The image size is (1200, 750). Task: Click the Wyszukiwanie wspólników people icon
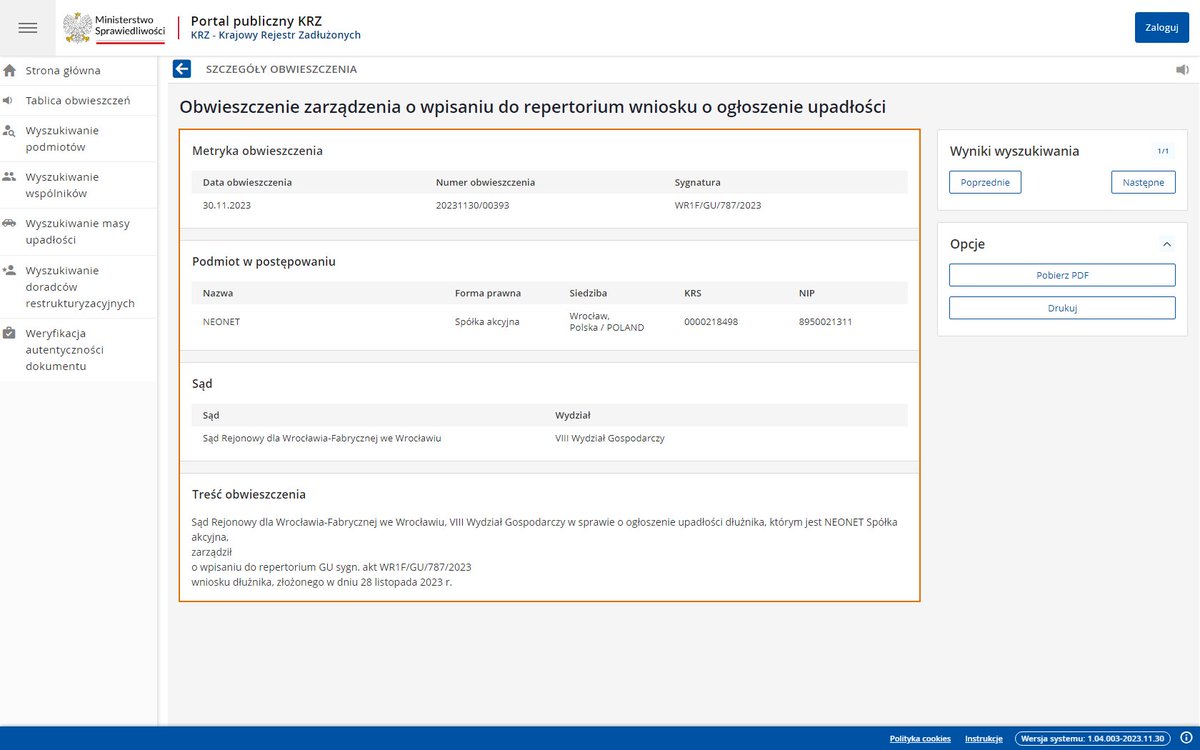[x=11, y=177]
